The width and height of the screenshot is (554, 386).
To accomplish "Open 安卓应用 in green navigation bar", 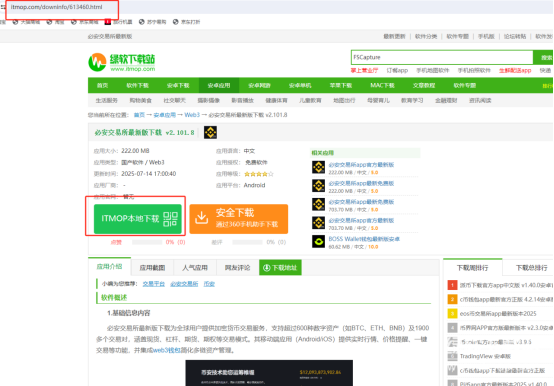I will [219, 85].
